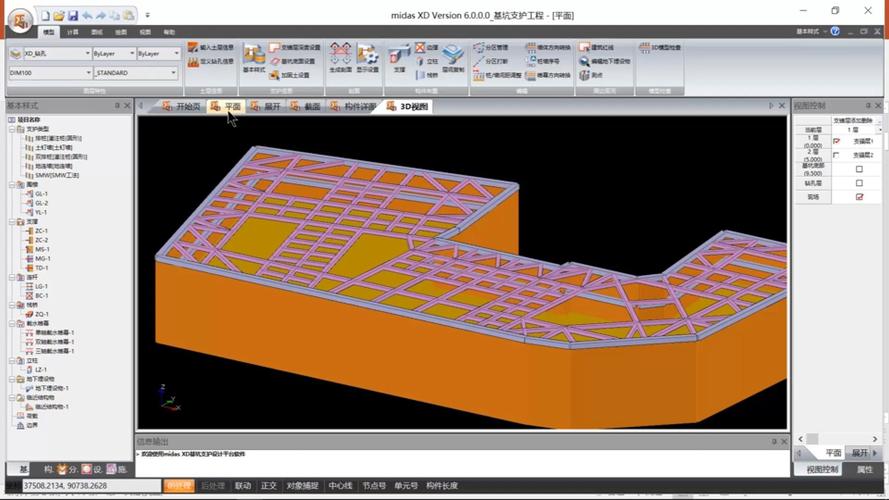The height and width of the screenshot is (500, 889).
Task: Click the undo arrow in quick access toolbar
Action: (87, 16)
